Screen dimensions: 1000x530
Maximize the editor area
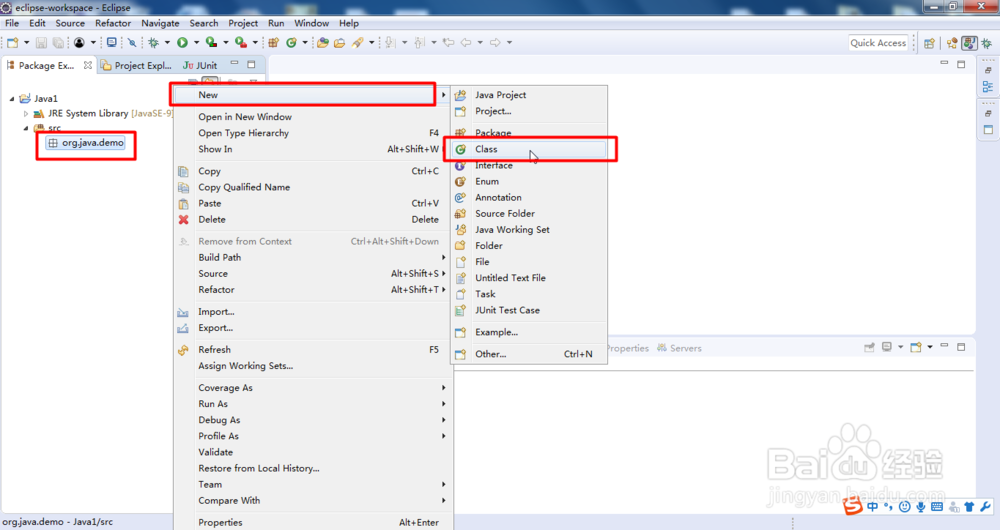pos(961,64)
